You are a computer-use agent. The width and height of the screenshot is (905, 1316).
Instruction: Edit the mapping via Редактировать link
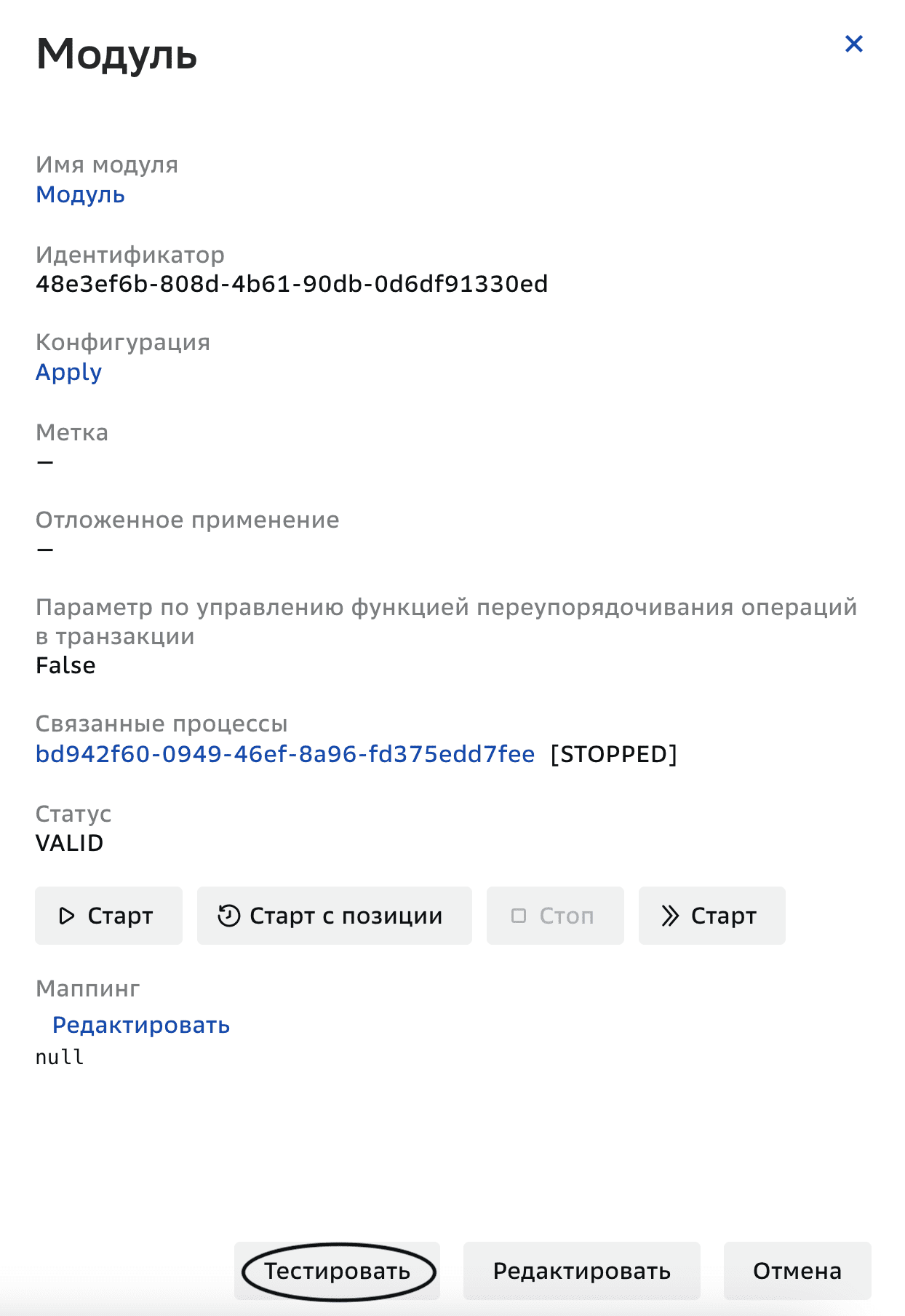click(x=140, y=1025)
